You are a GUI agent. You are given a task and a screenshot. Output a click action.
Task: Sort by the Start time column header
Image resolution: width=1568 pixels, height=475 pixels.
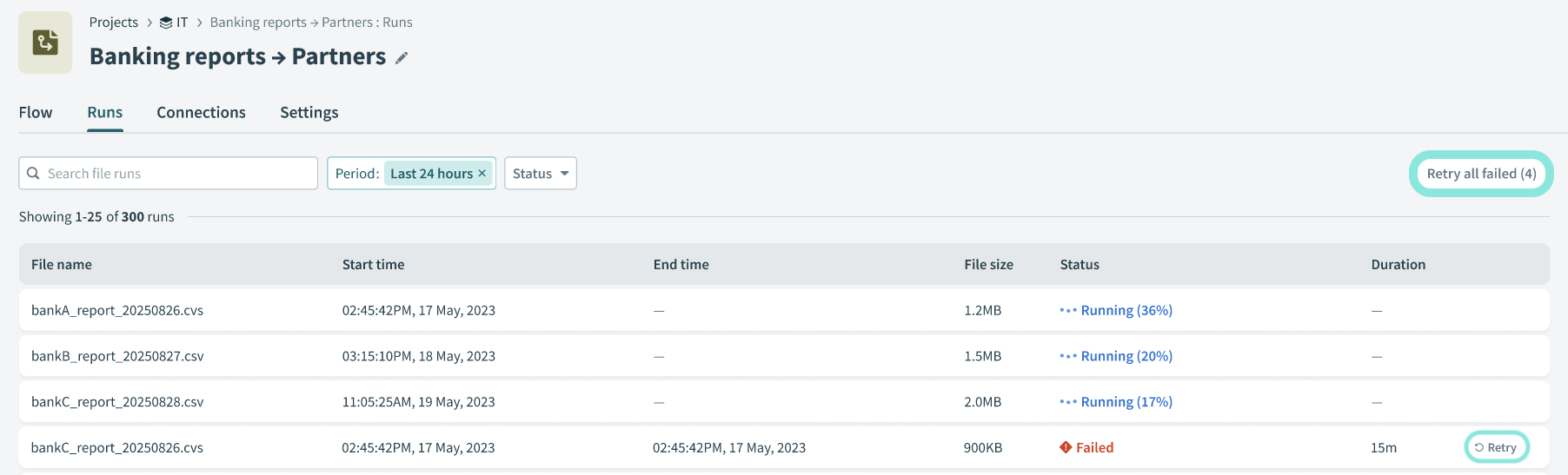373,265
